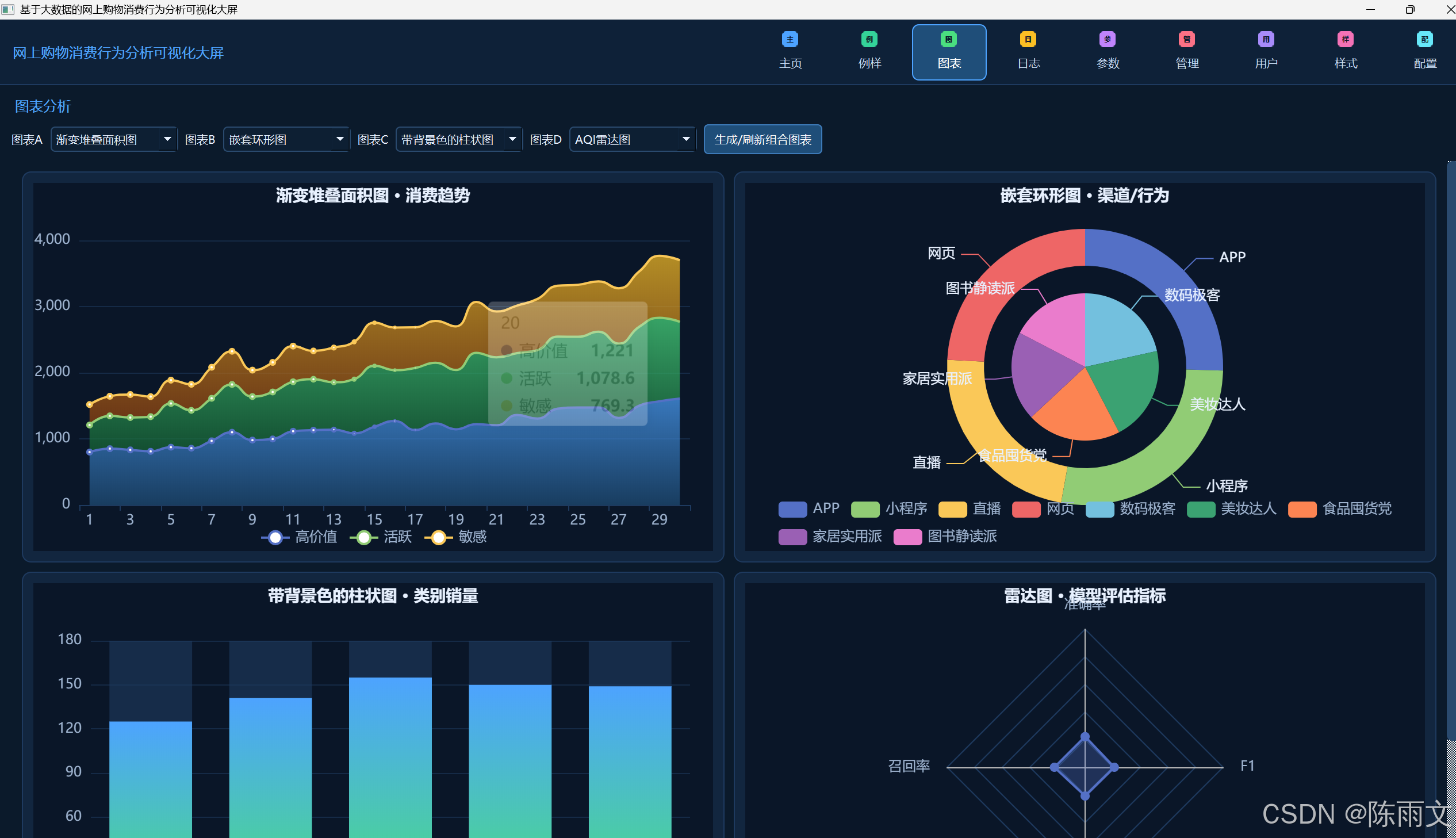The width and height of the screenshot is (1456, 838).
Task: Click the 带背景色的柱状图 • 类别销量 chart title
Action: (373, 596)
